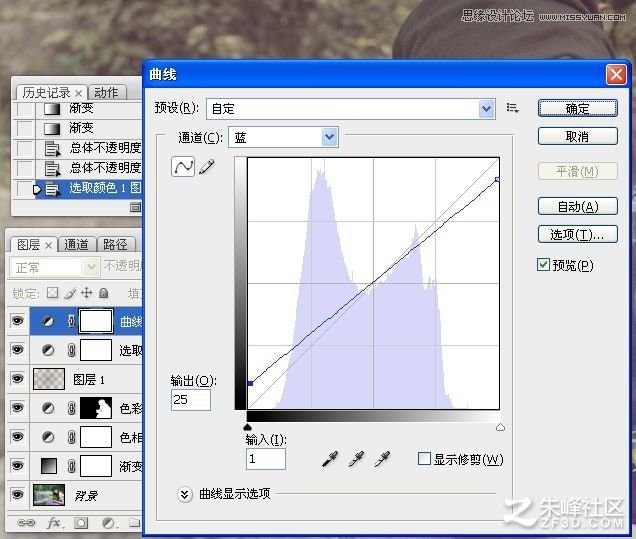Select Color Balance layer mask thumbnail
This screenshot has height=539, width=636.
pos(96,408)
